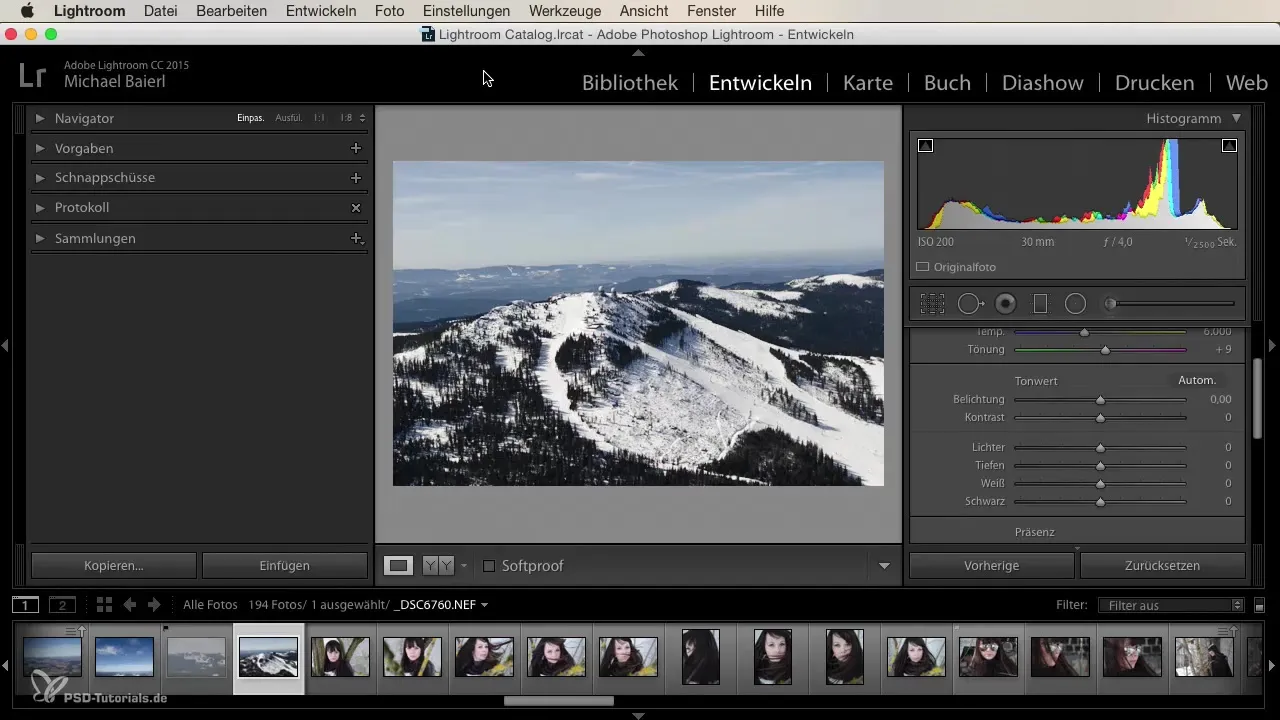Adjust the Tönung slider
The width and height of the screenshot is (1280, 720).
click(x=1105, y=350)
